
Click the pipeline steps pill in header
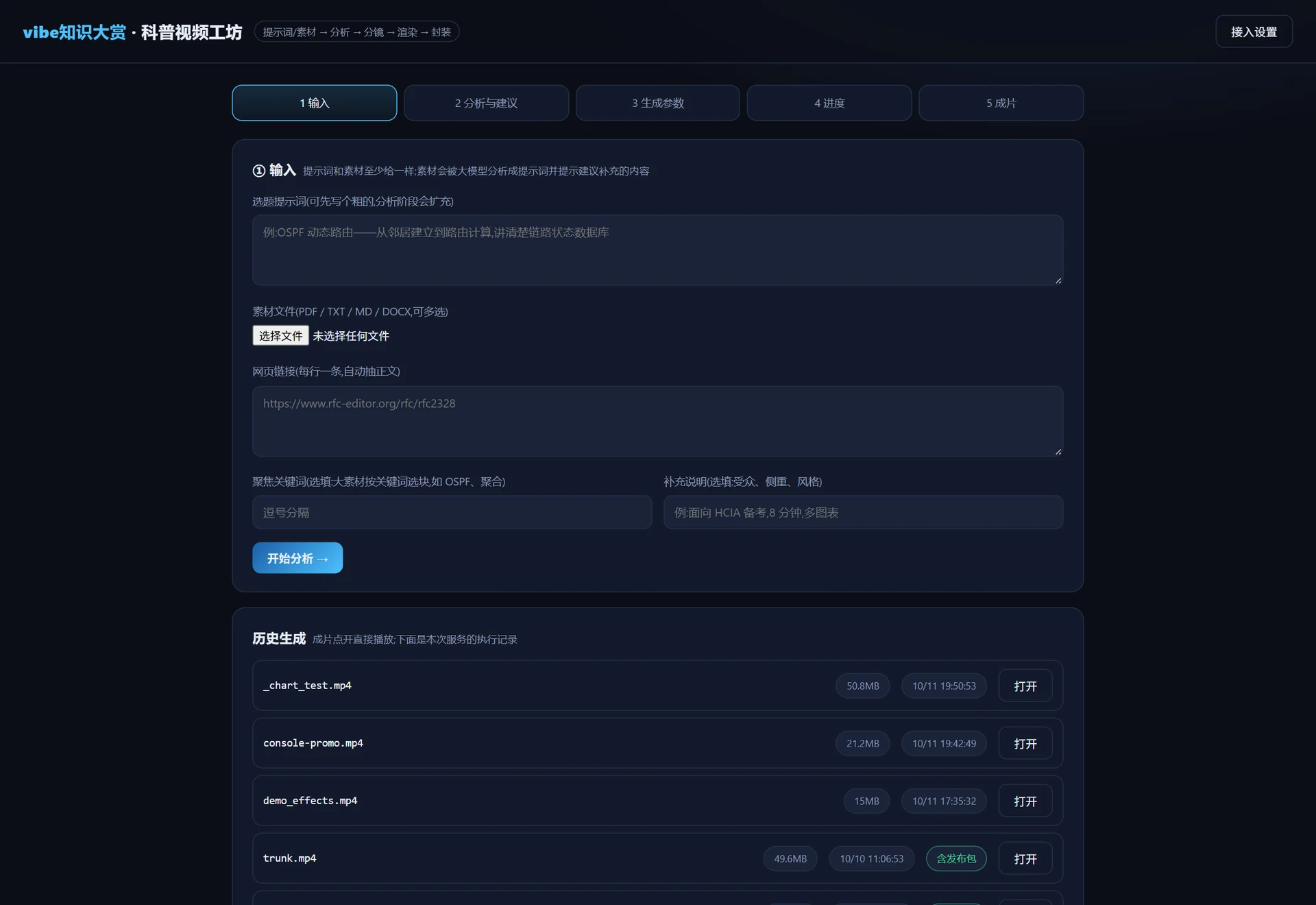click(x=356, y=32)
